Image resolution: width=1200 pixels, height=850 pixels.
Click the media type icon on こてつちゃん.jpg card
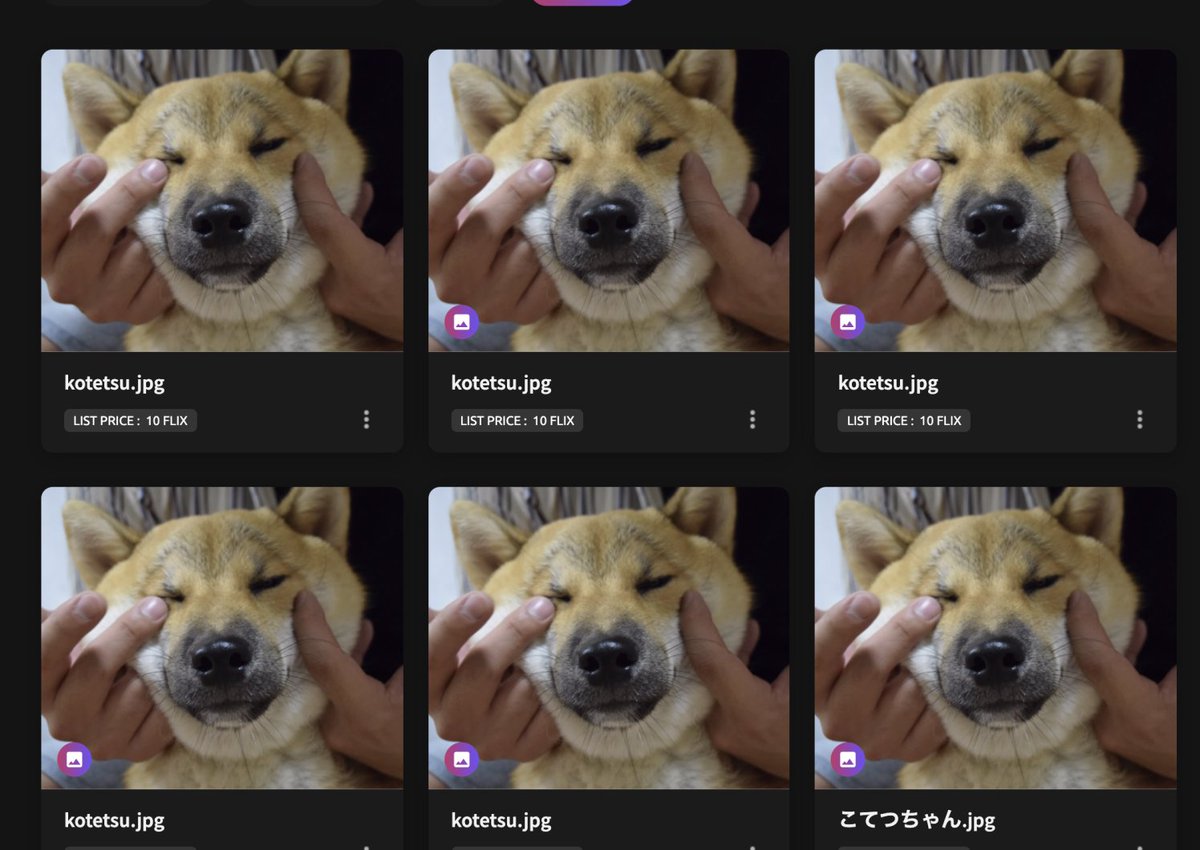[x=846, y=759]
